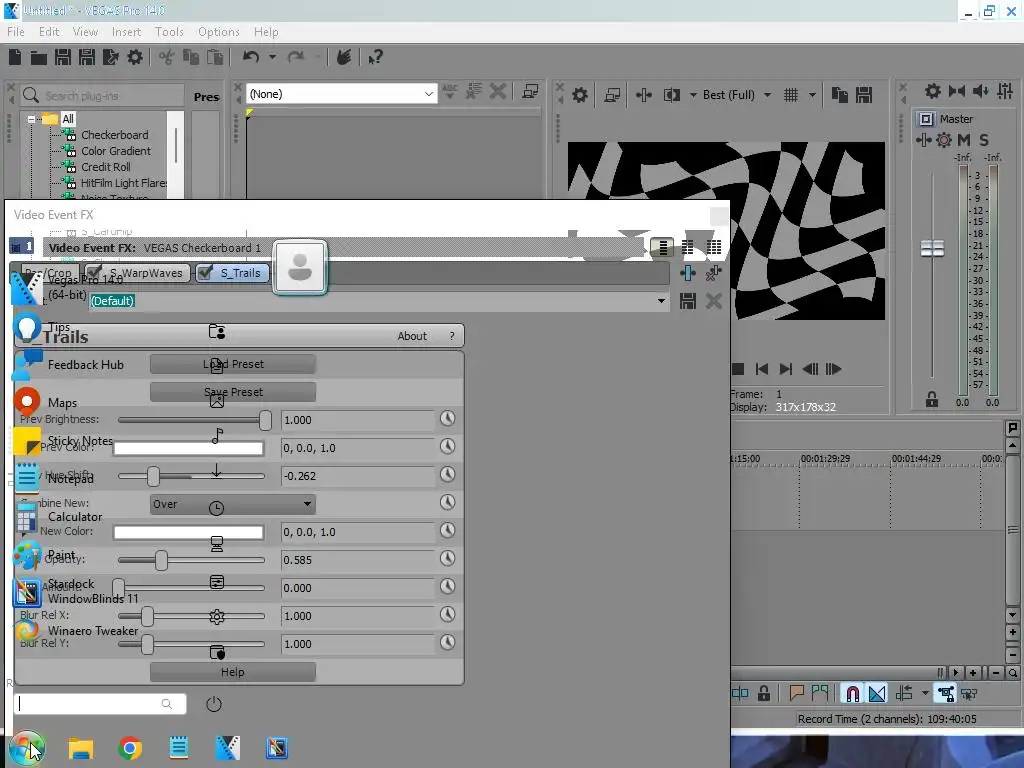Toggle Automatic Crossfades button

[x=877, y=693]
